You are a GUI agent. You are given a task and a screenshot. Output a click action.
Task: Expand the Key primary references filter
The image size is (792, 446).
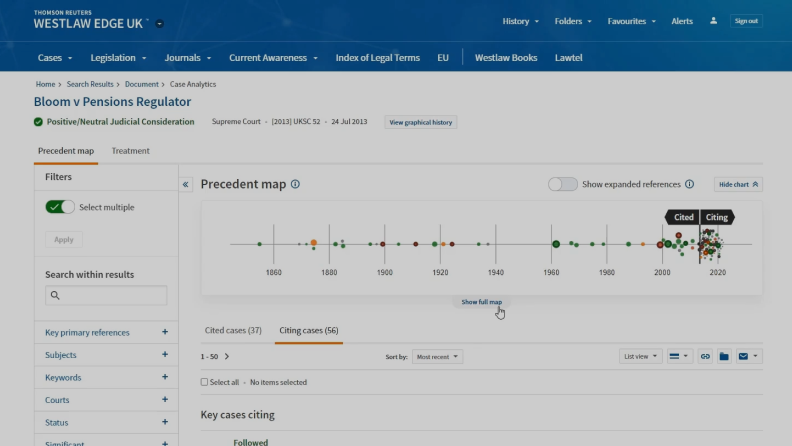click(x=164, y=332)
